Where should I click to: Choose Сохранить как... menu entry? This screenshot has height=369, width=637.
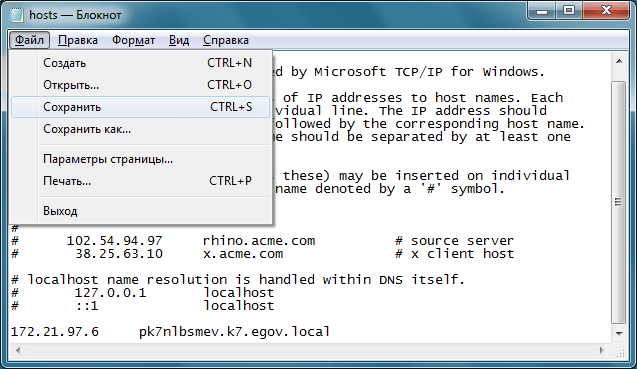pyautogui.click(x=140, y=129)
